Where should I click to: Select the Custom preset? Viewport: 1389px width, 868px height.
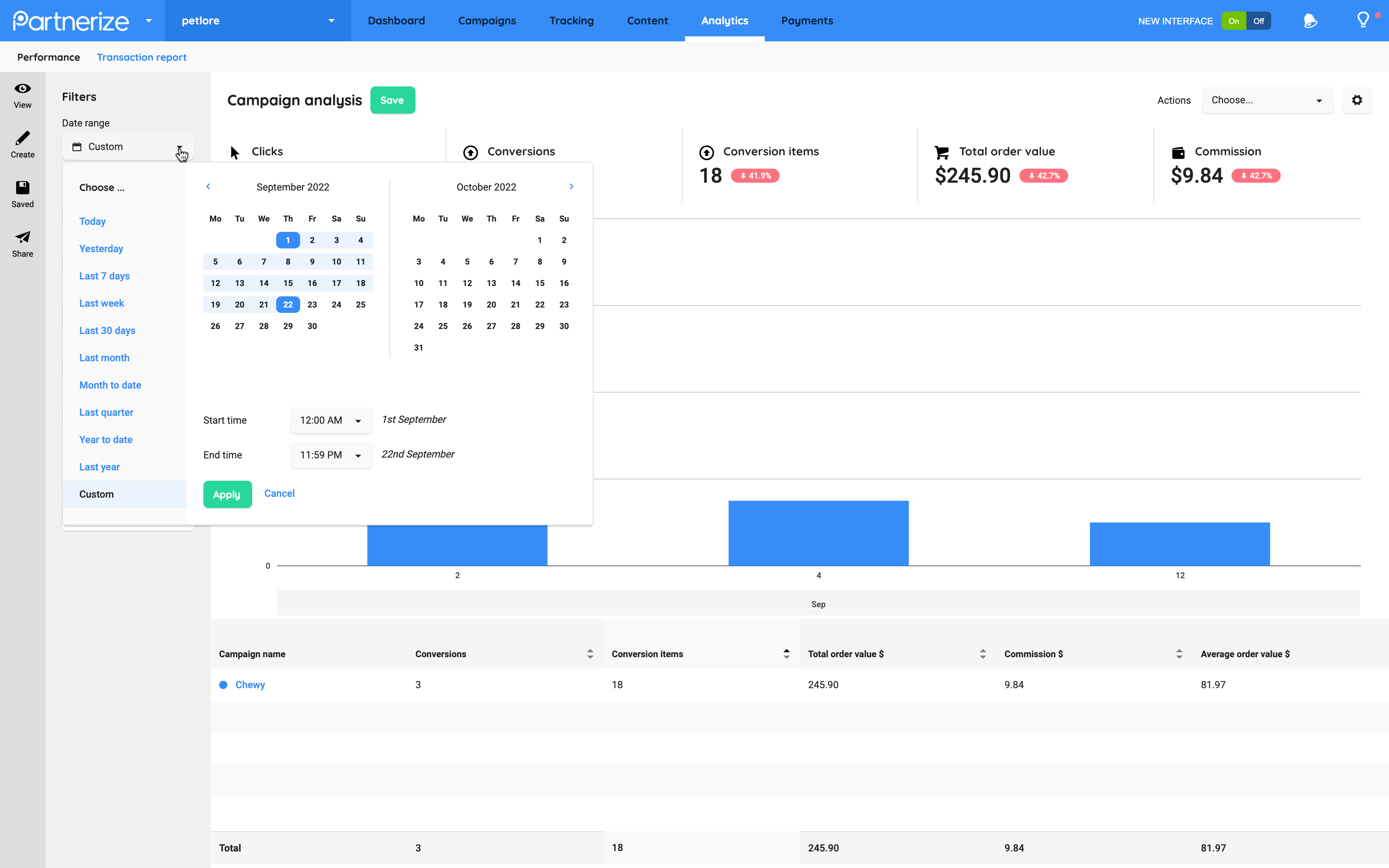click(x=124, y=494)
